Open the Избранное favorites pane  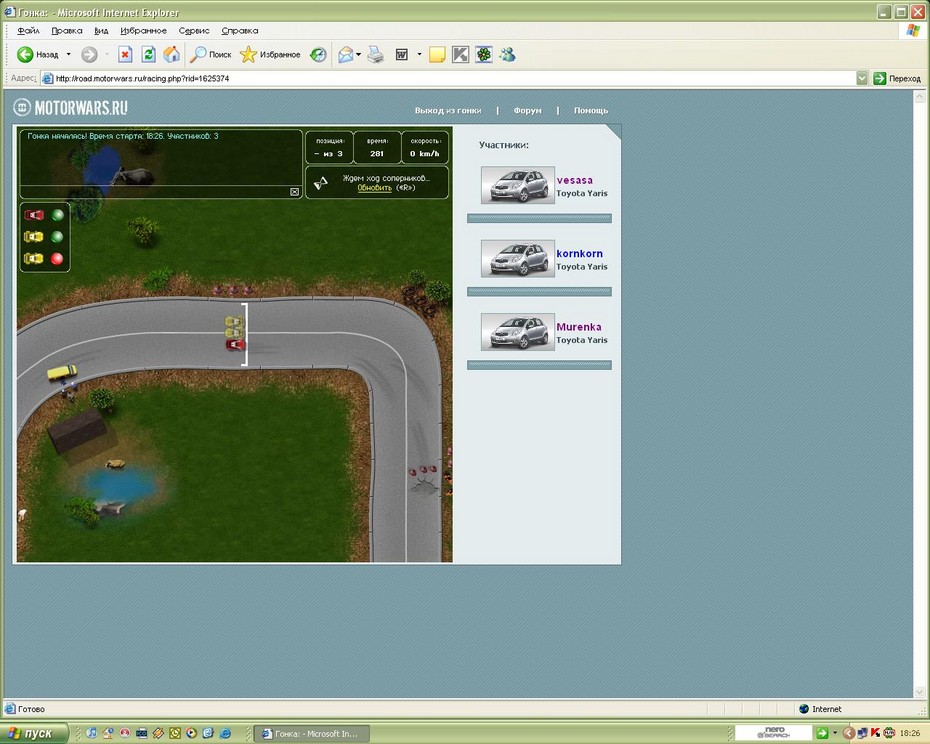click(x=270, y=55)
